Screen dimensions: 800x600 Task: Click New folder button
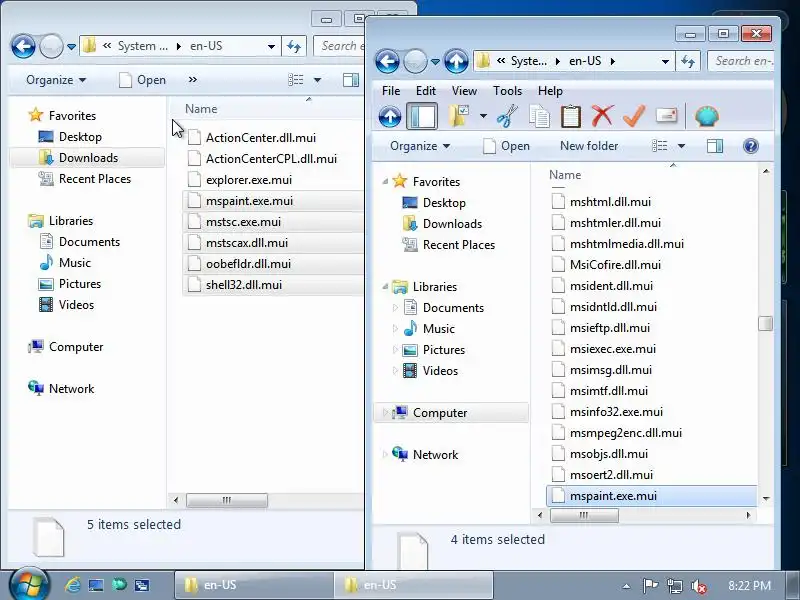click(589, 146)
